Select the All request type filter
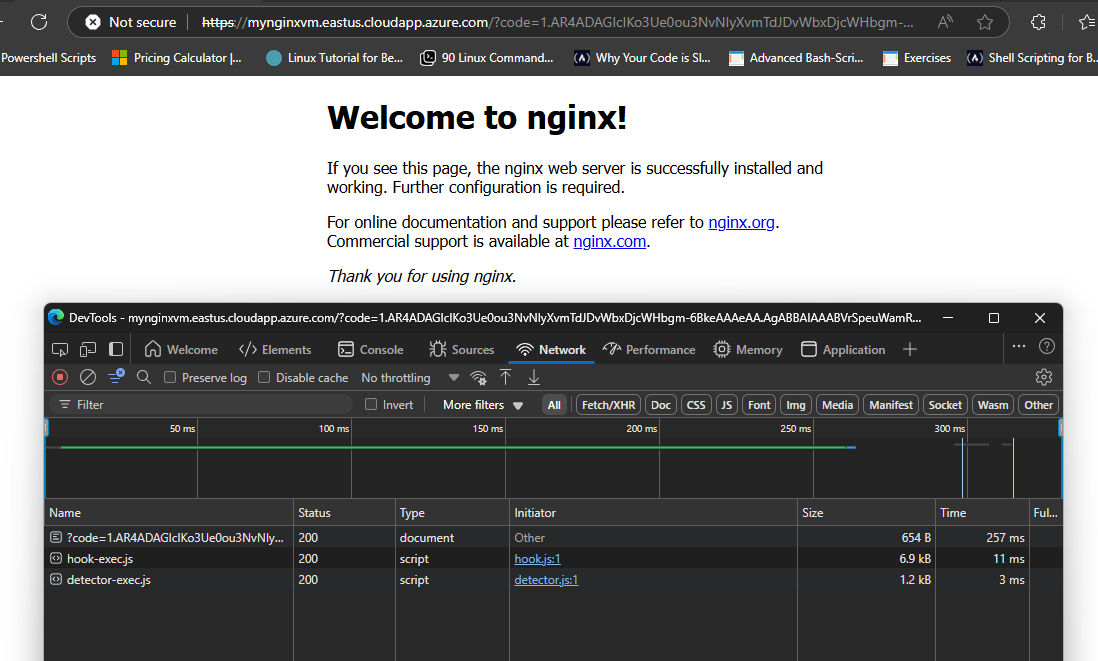 click(x=554, y=405)
